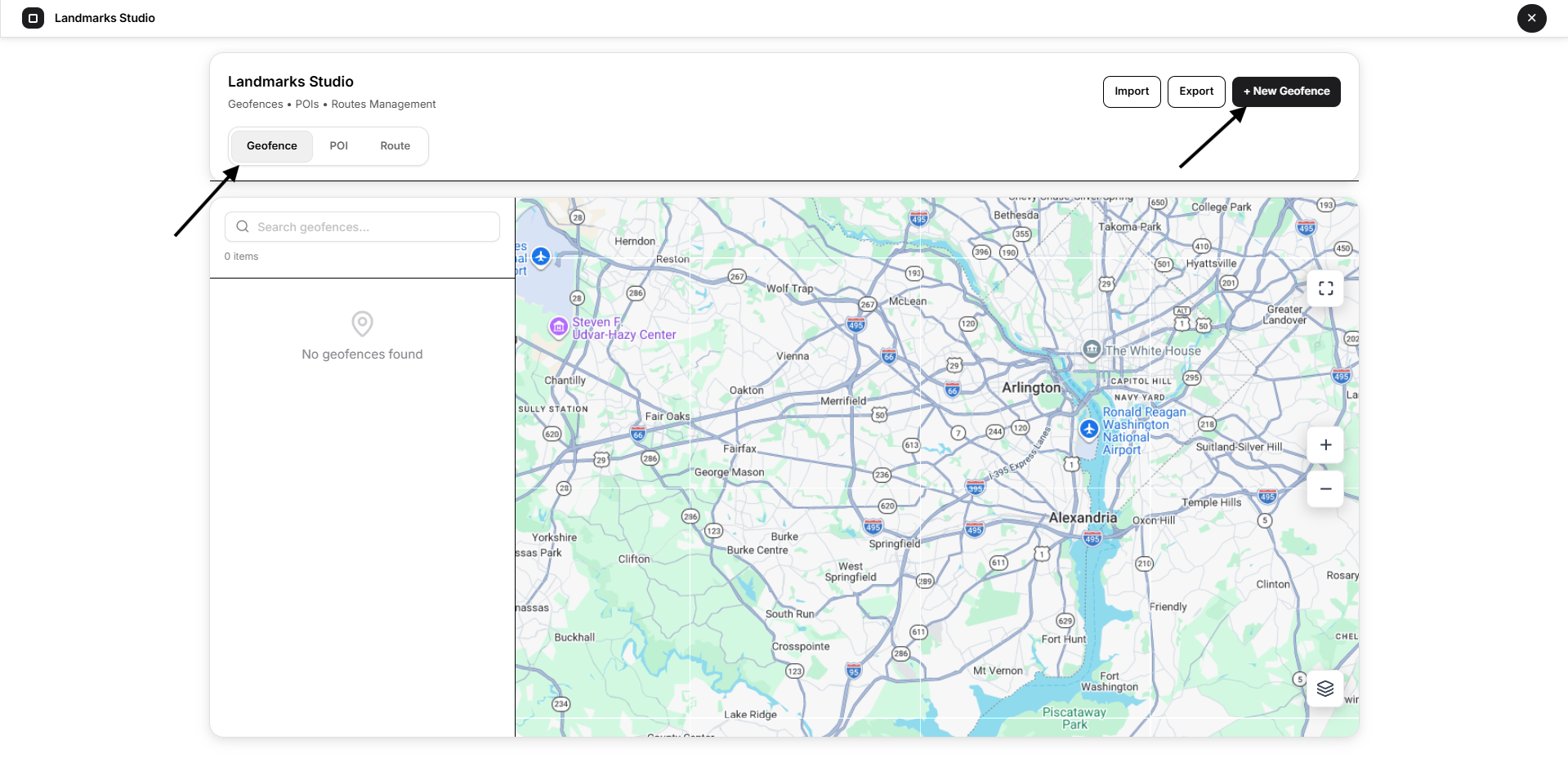Click the search magnifier icon

(x=243, y=227)
